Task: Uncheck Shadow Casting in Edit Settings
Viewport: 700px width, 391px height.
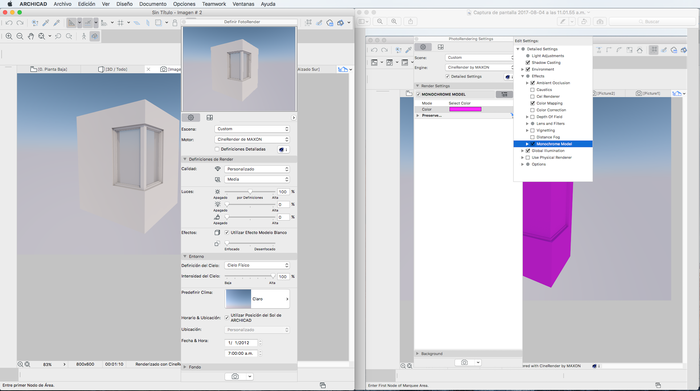Action: [528, 62]
